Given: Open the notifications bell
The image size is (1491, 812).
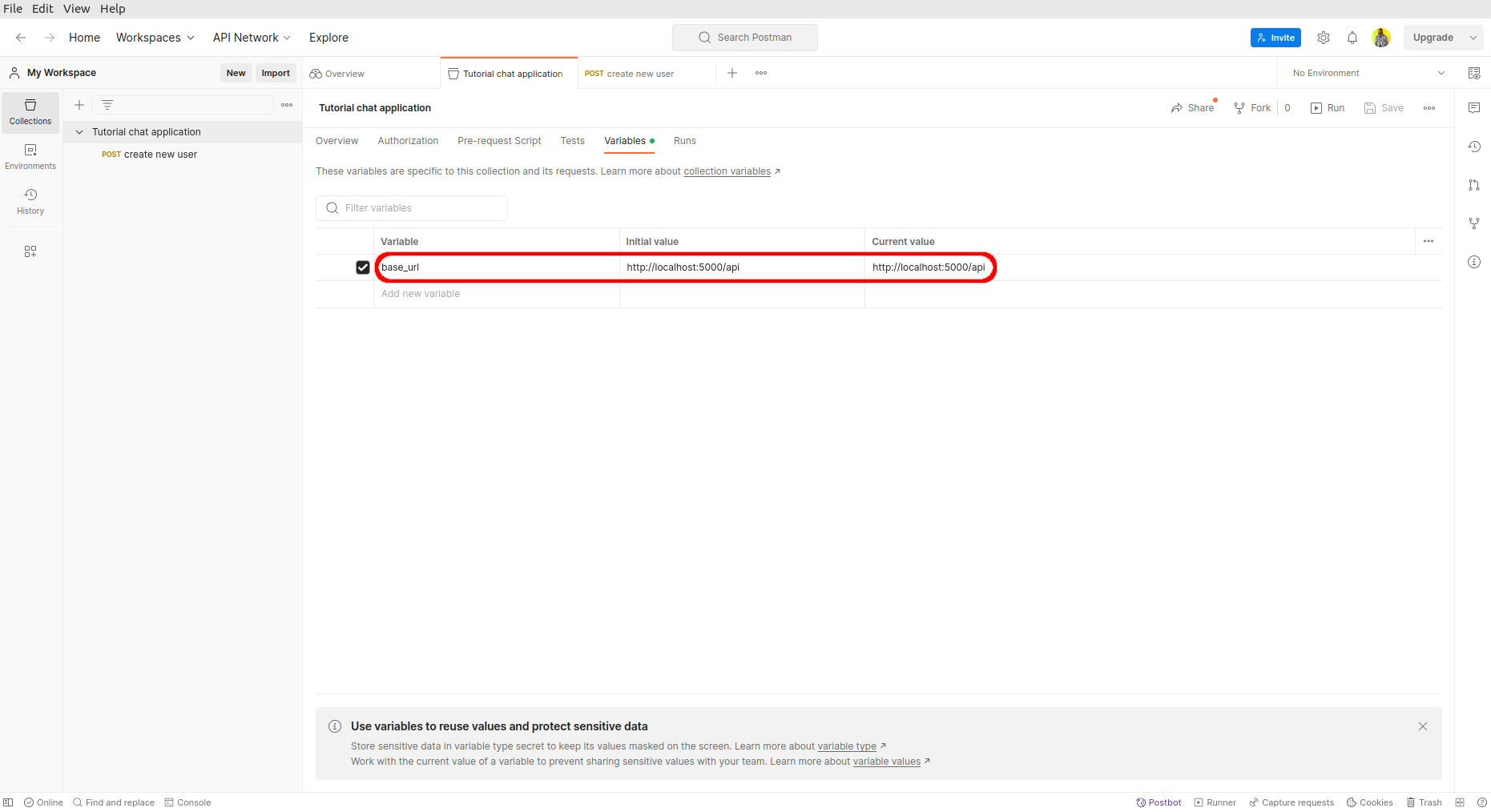Looking at the screenshot, I should pyautogui.click(x=1352, y=38).
